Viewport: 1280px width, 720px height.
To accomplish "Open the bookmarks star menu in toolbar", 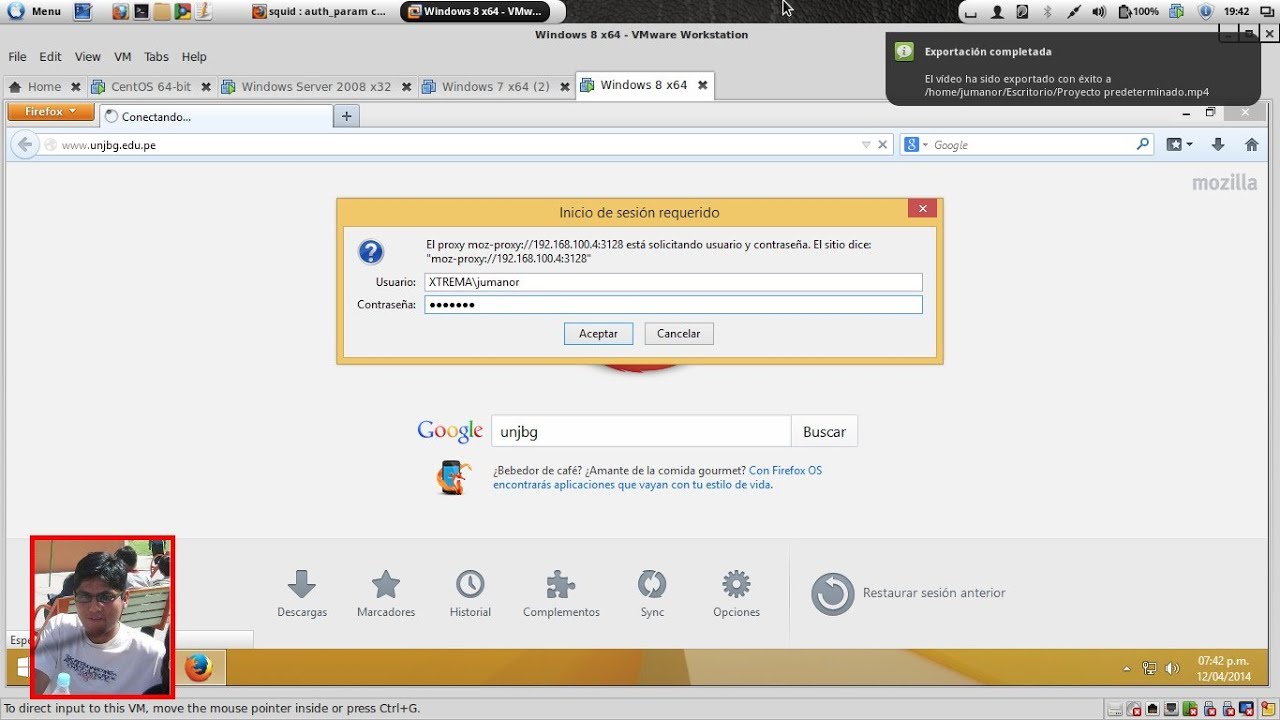I will (x=1179, y=145).
